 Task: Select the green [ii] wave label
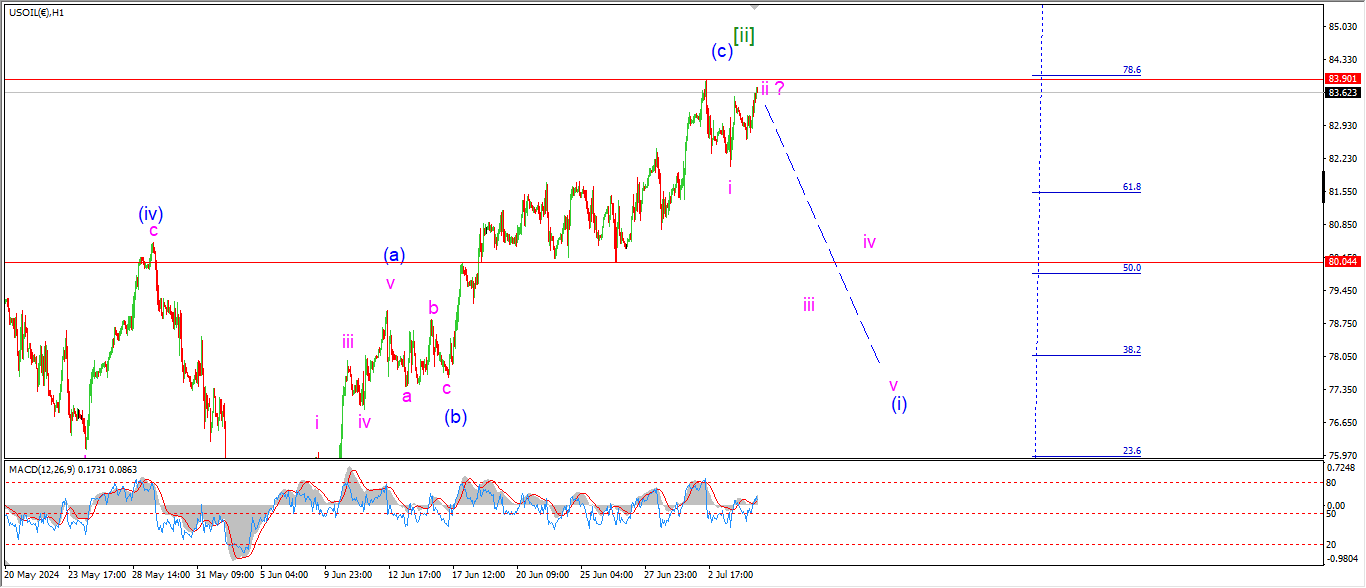pos(743,36)
